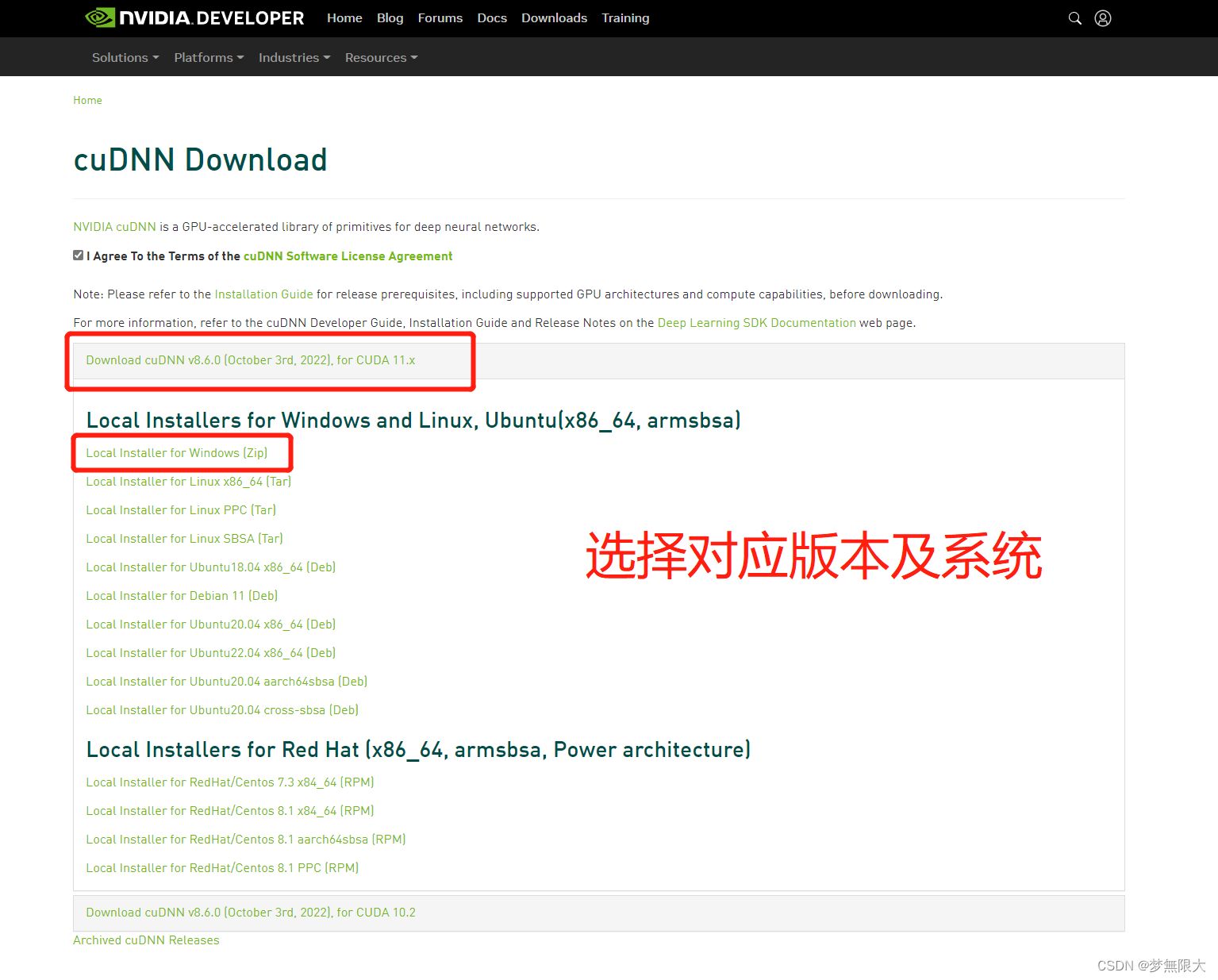This screenshot has width=1218, height=980.
Task: Open the Training menu item
Action: pyautogui.click(x=625, y=17)
